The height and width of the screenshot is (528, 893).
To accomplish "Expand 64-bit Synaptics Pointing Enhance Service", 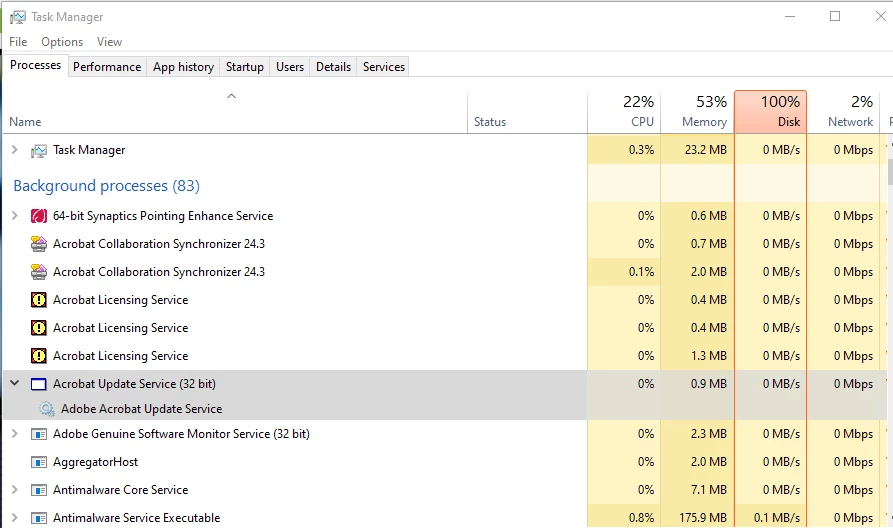I will pyautogui.click(x=15, y=215).
